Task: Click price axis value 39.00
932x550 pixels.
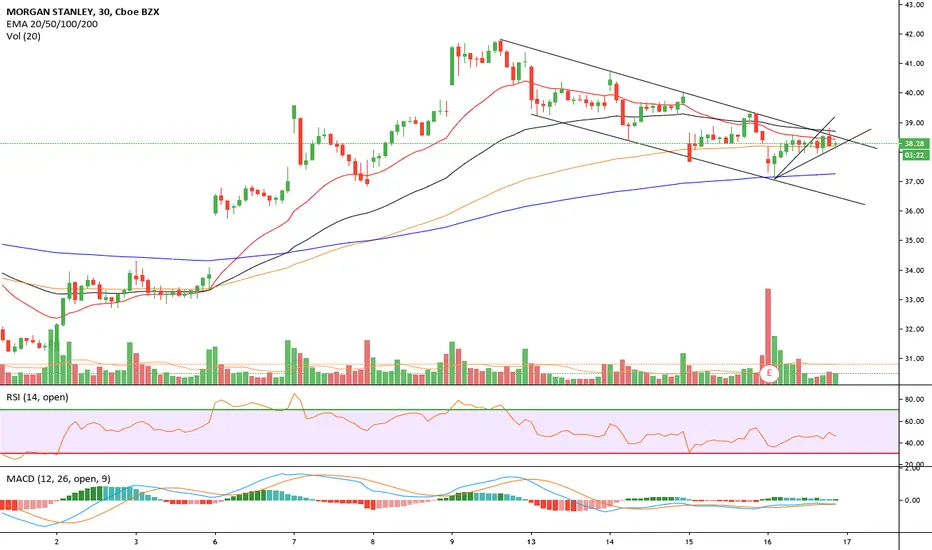Action: pyautogui.click(x=914, y=122)
